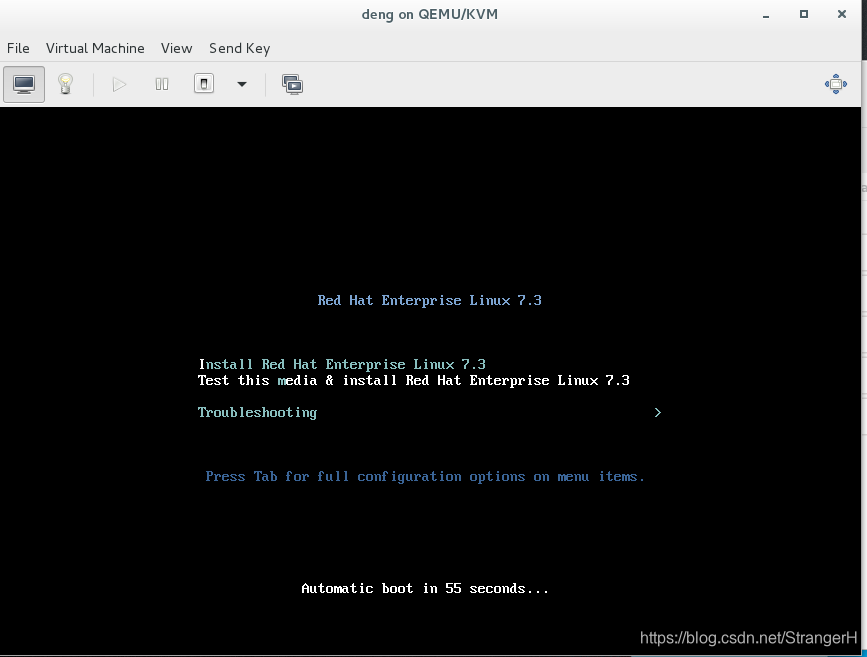
Task: Click the Press Tab configuration hint
Action: 425,477
